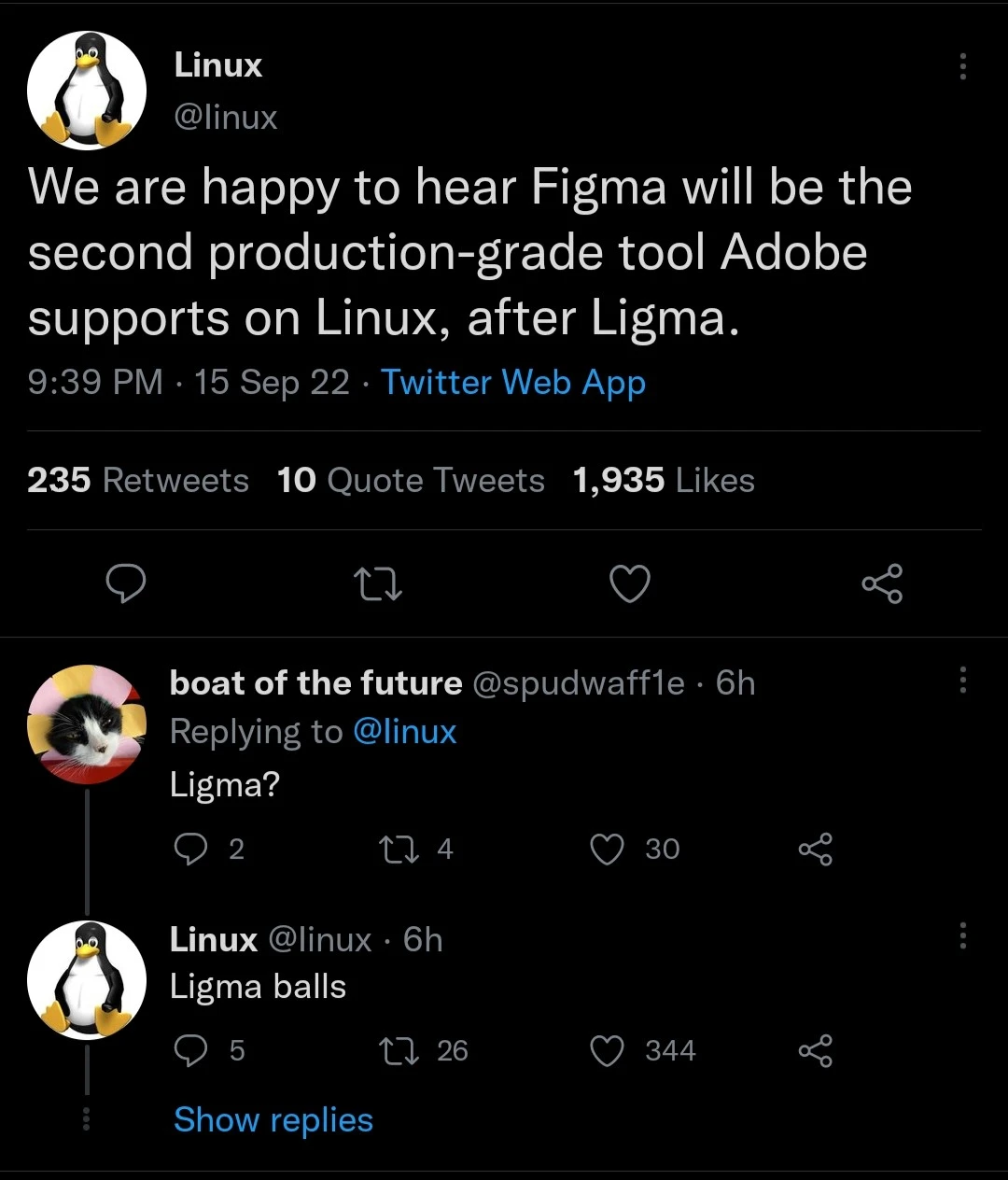Like the "Ligma balls" tweet

[608, 1051]
